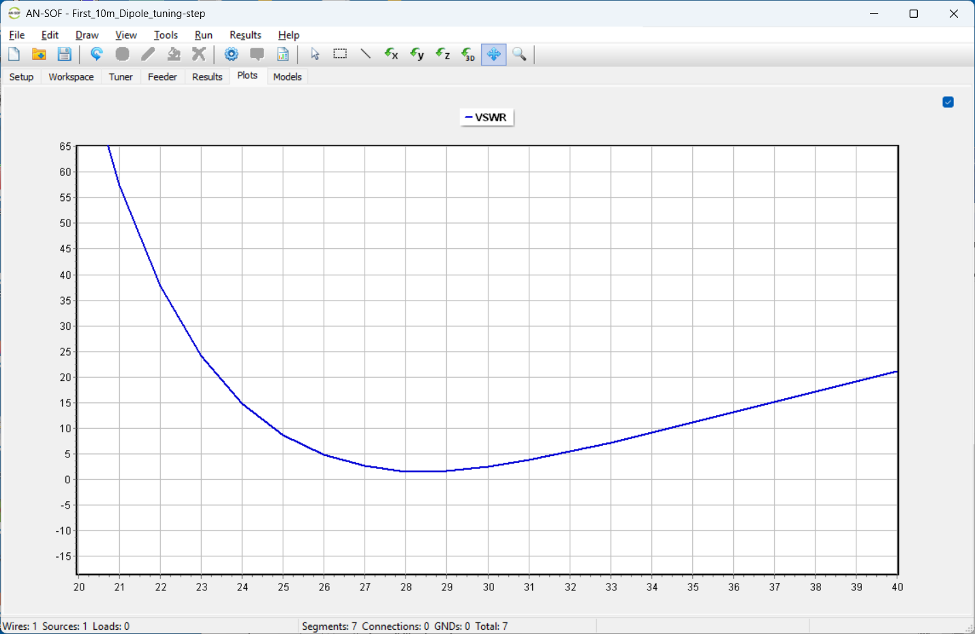Open the report chart document icon

(282, 54)
